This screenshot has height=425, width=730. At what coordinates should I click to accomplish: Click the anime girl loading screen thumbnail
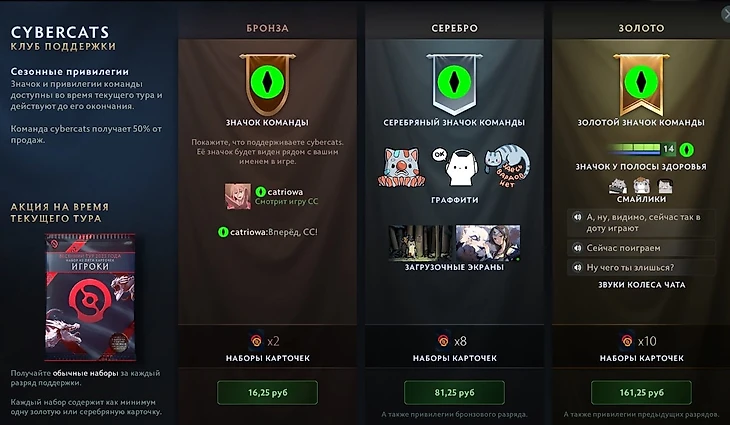pyautogui.click(x=488, y=243)
